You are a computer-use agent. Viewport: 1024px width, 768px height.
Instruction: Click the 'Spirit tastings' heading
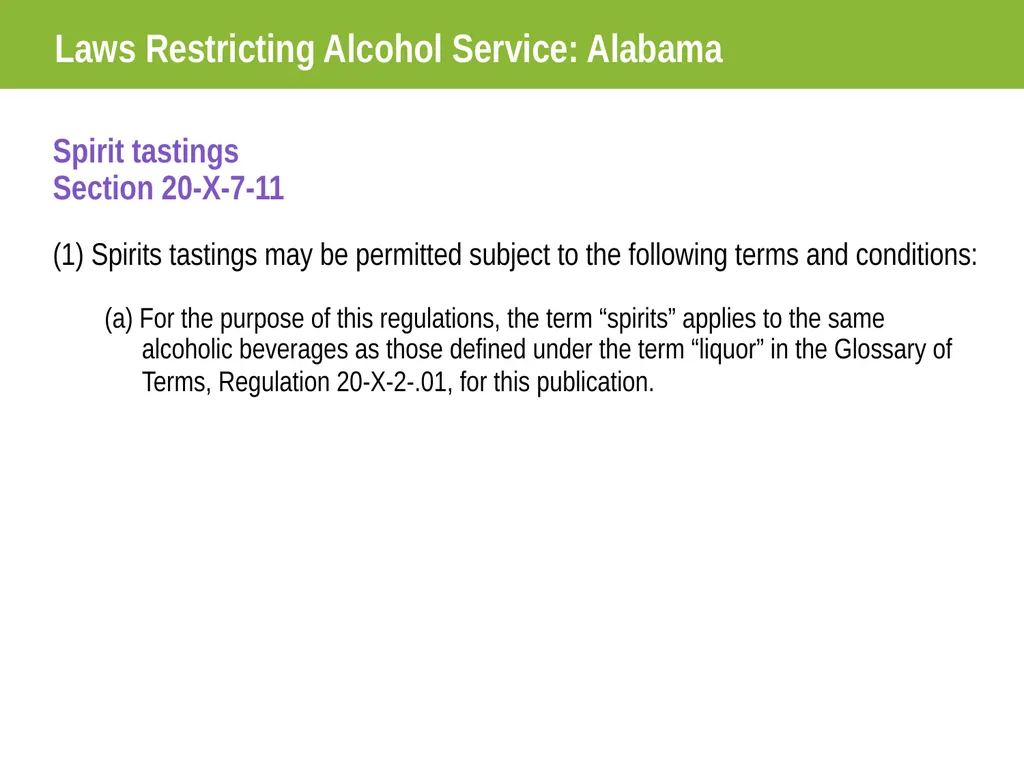click(x=146, y=152)
